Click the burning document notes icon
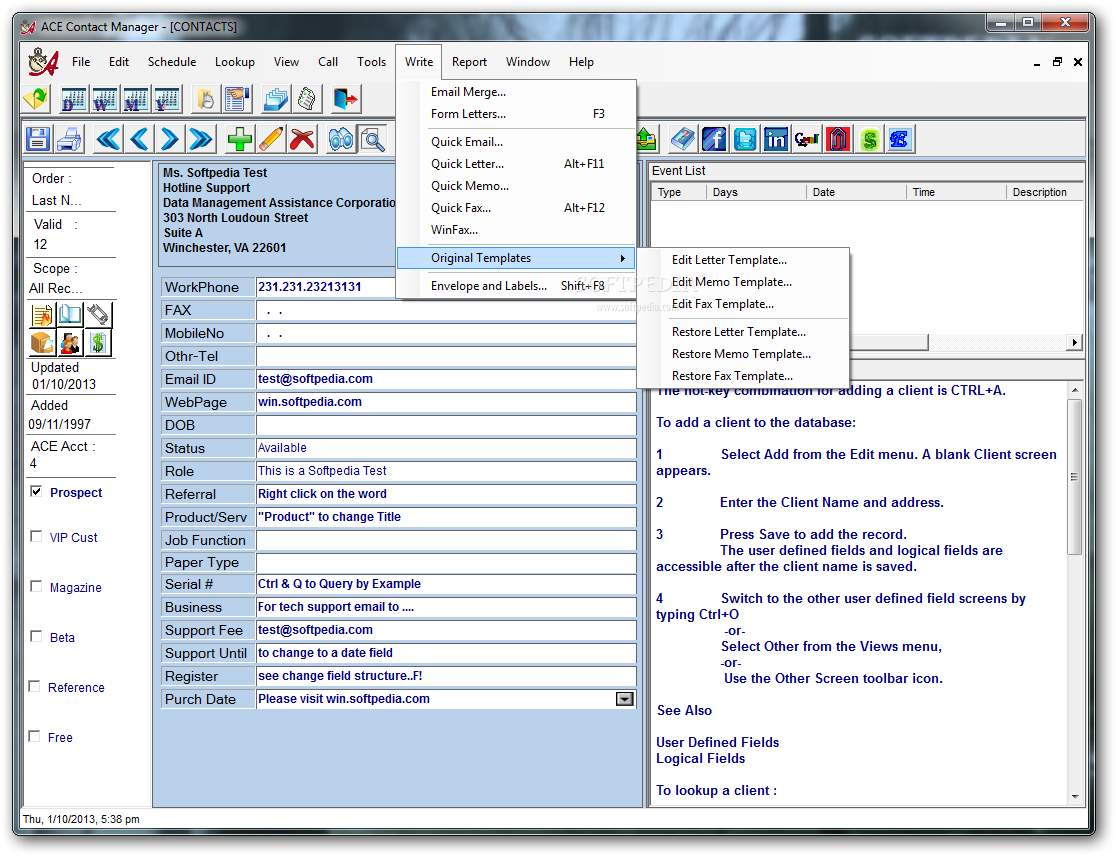1116x856 pixels. (42, 315)
